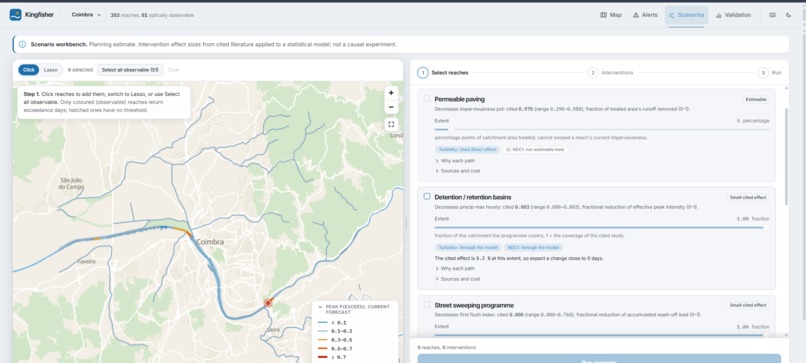
Task: Check the Detention / retention basins checkbox
Action: point(427,196)
